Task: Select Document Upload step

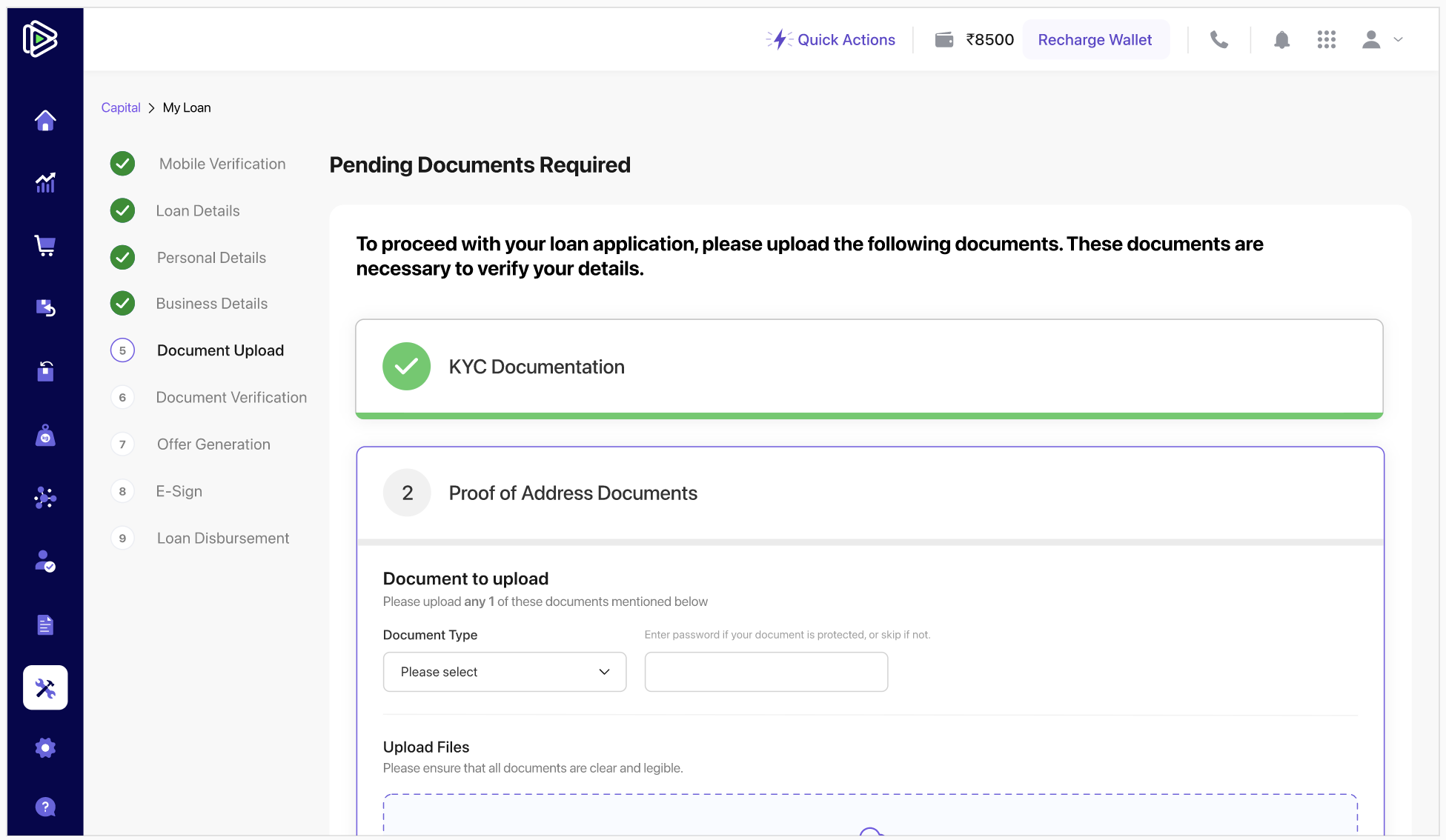Action: click(220, 350)
